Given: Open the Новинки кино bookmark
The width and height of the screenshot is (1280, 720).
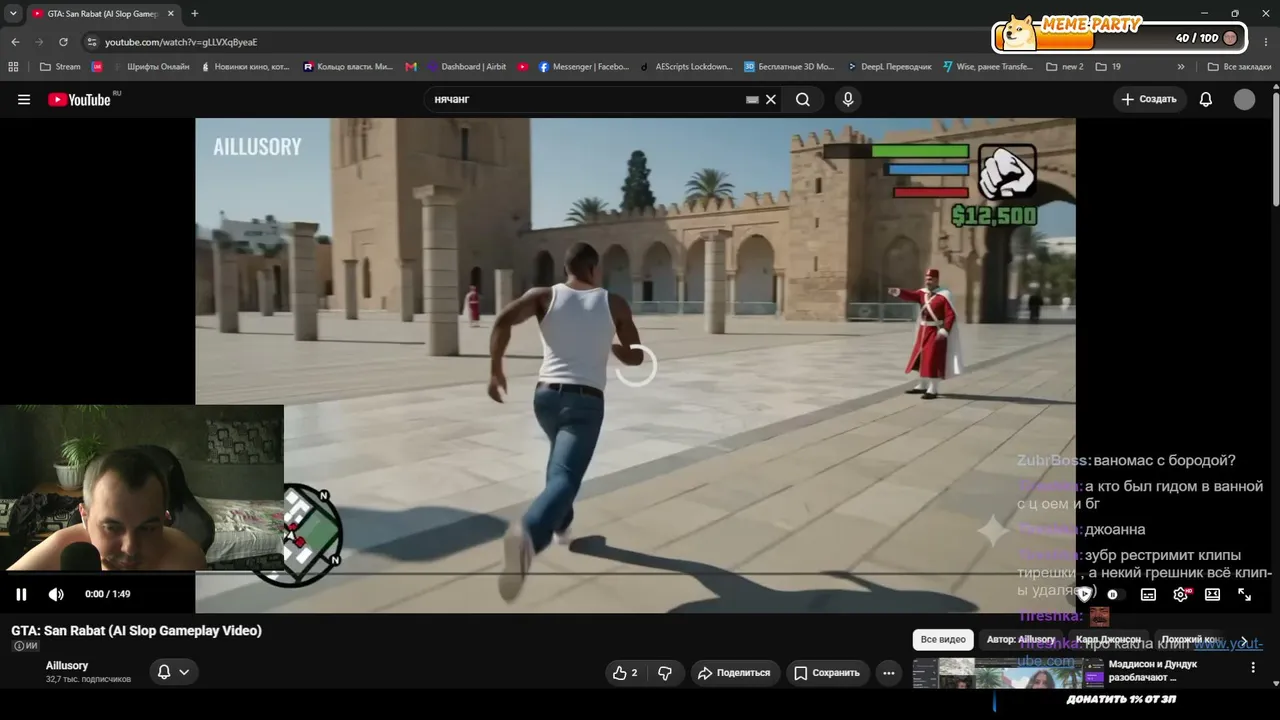Looking at the screenshot, I should [x=245, y=67].
